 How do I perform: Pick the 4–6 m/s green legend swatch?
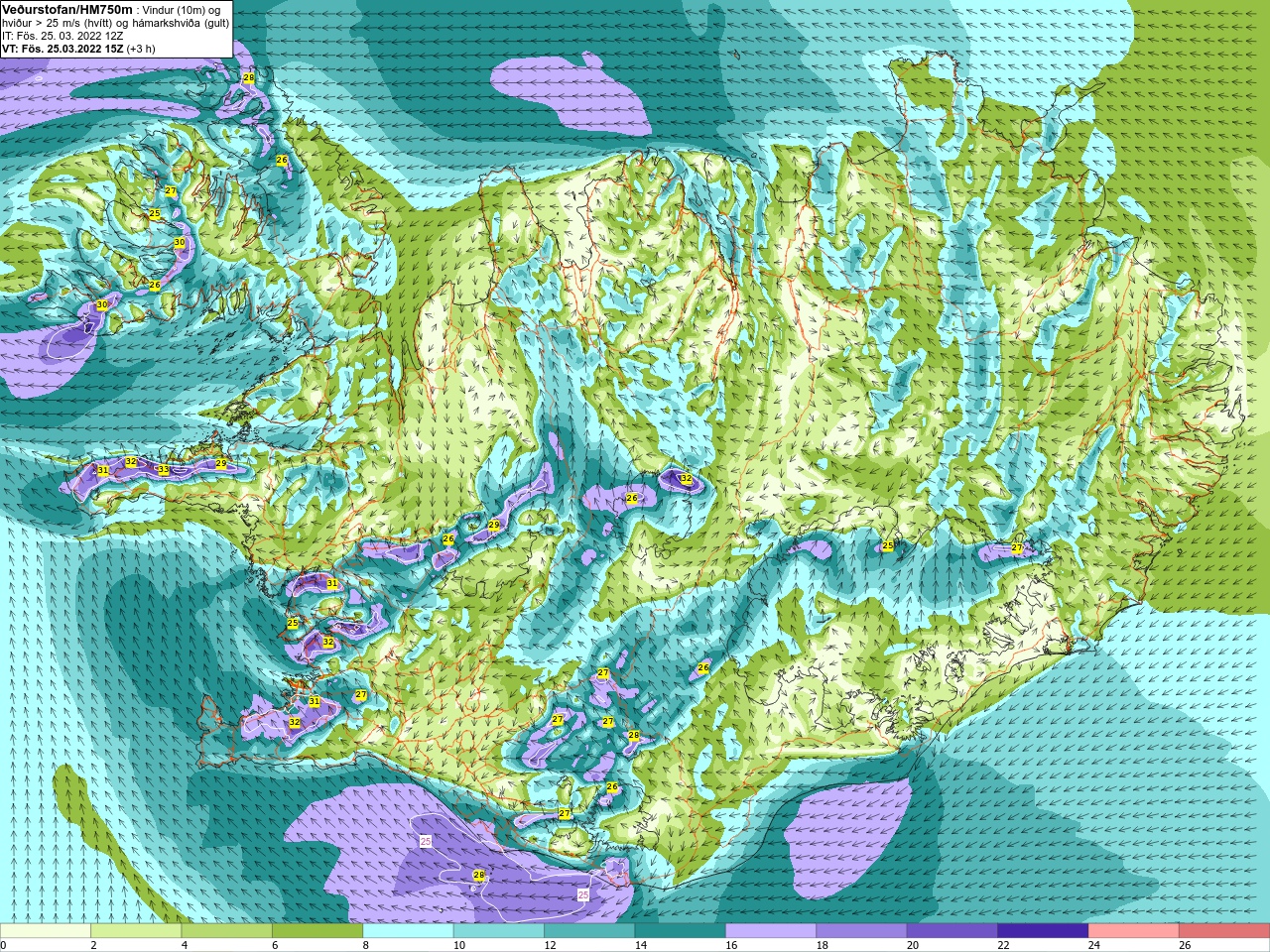(x=226, y=931)
